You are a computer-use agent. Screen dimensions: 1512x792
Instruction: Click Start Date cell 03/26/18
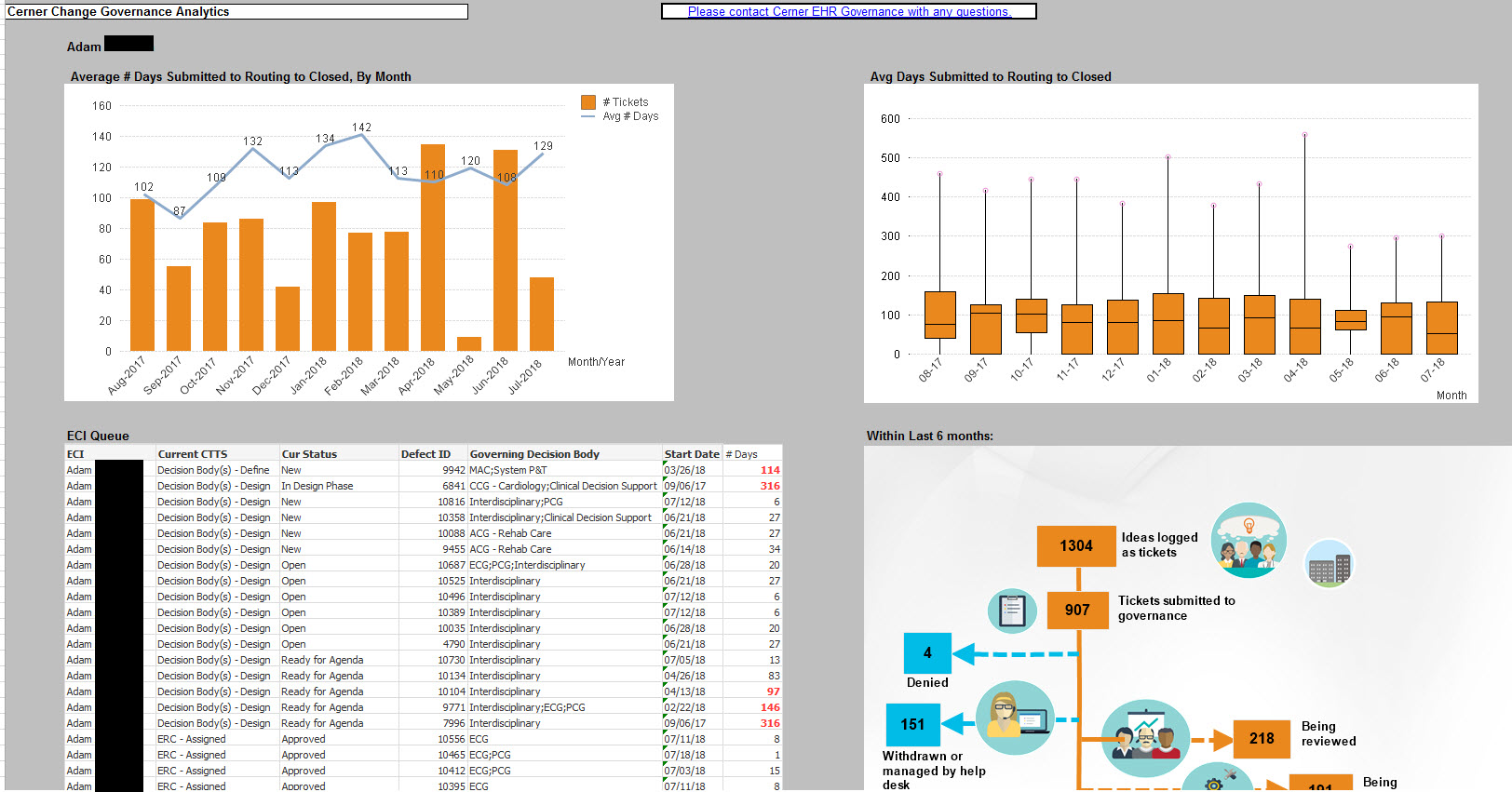tap(692, 470)
